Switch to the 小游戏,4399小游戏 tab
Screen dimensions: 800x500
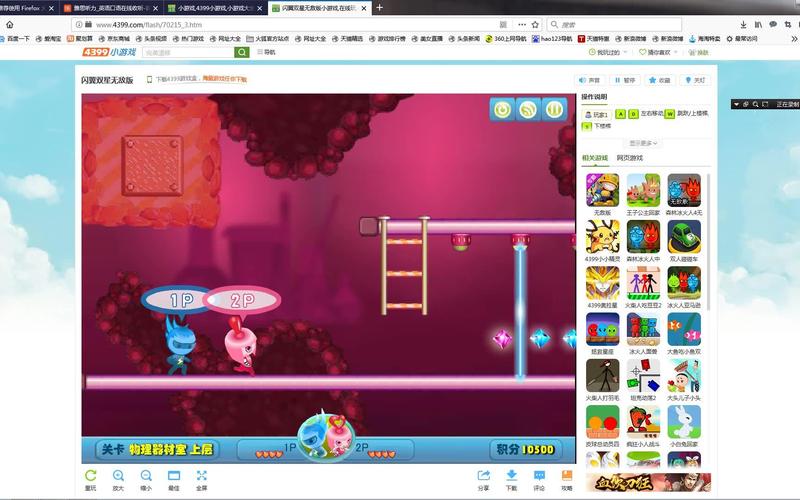pyautogui.click(x=215, y=8)
